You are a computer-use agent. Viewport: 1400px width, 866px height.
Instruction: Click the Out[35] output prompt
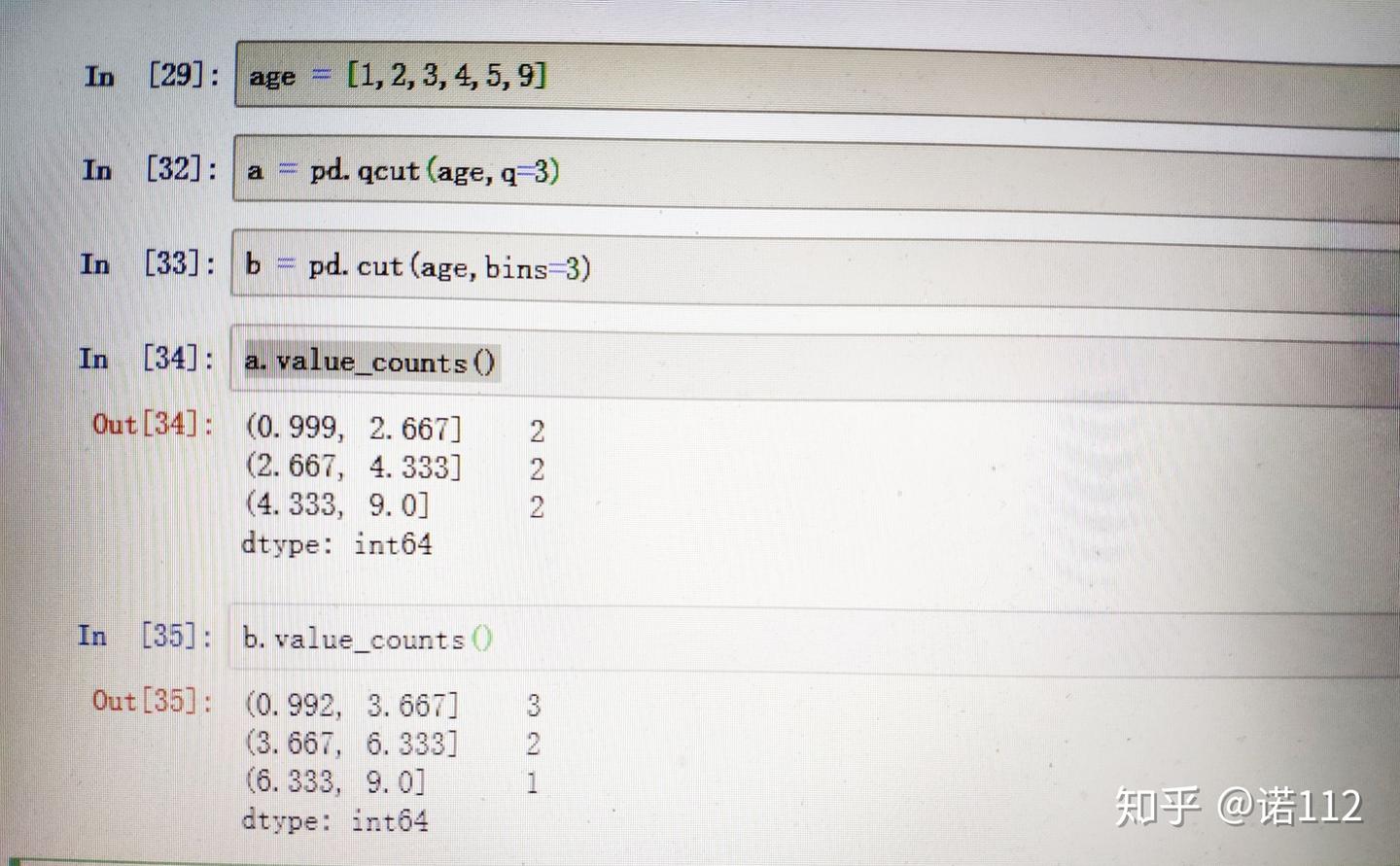[152, 700]
